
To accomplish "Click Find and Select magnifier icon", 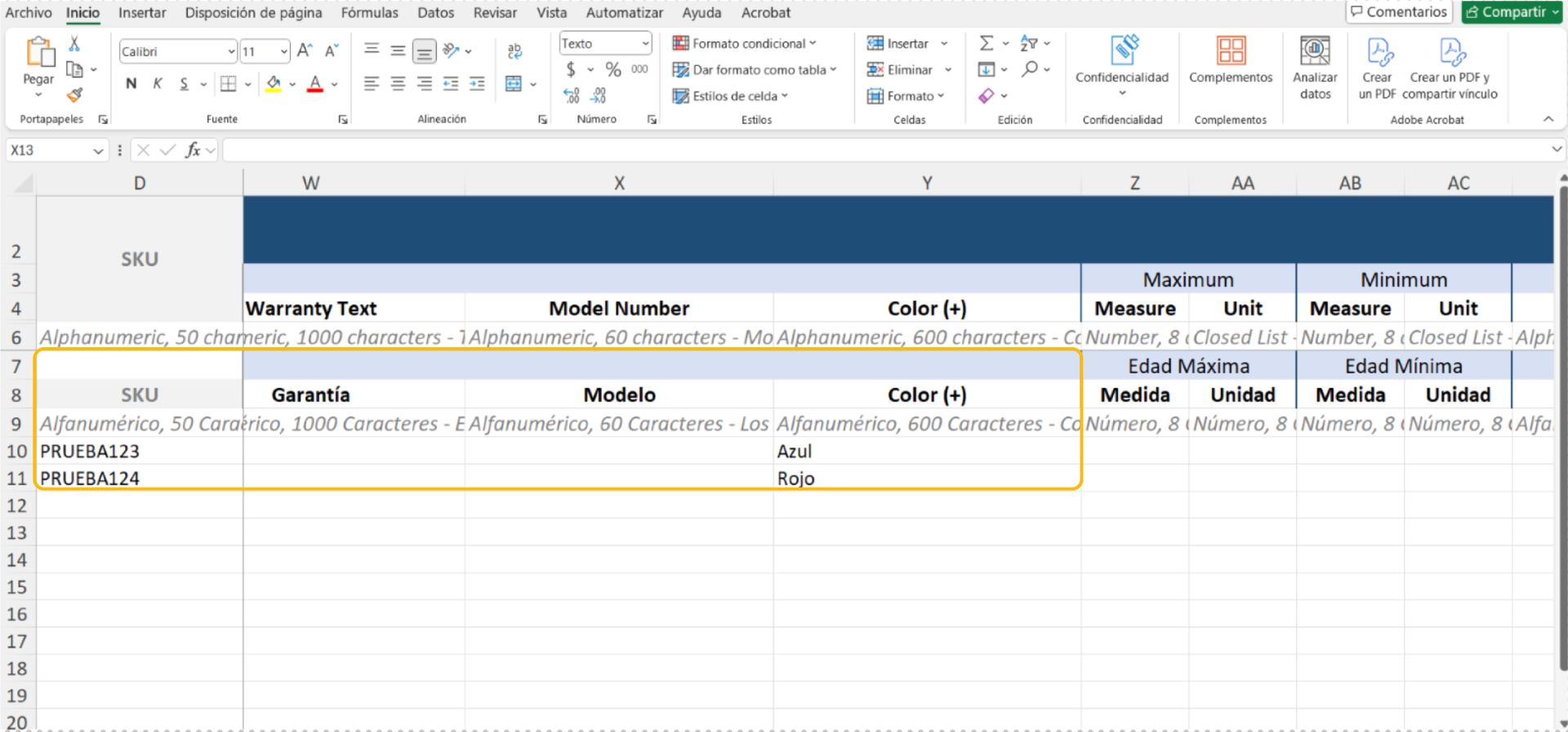I will (1030, 69).
